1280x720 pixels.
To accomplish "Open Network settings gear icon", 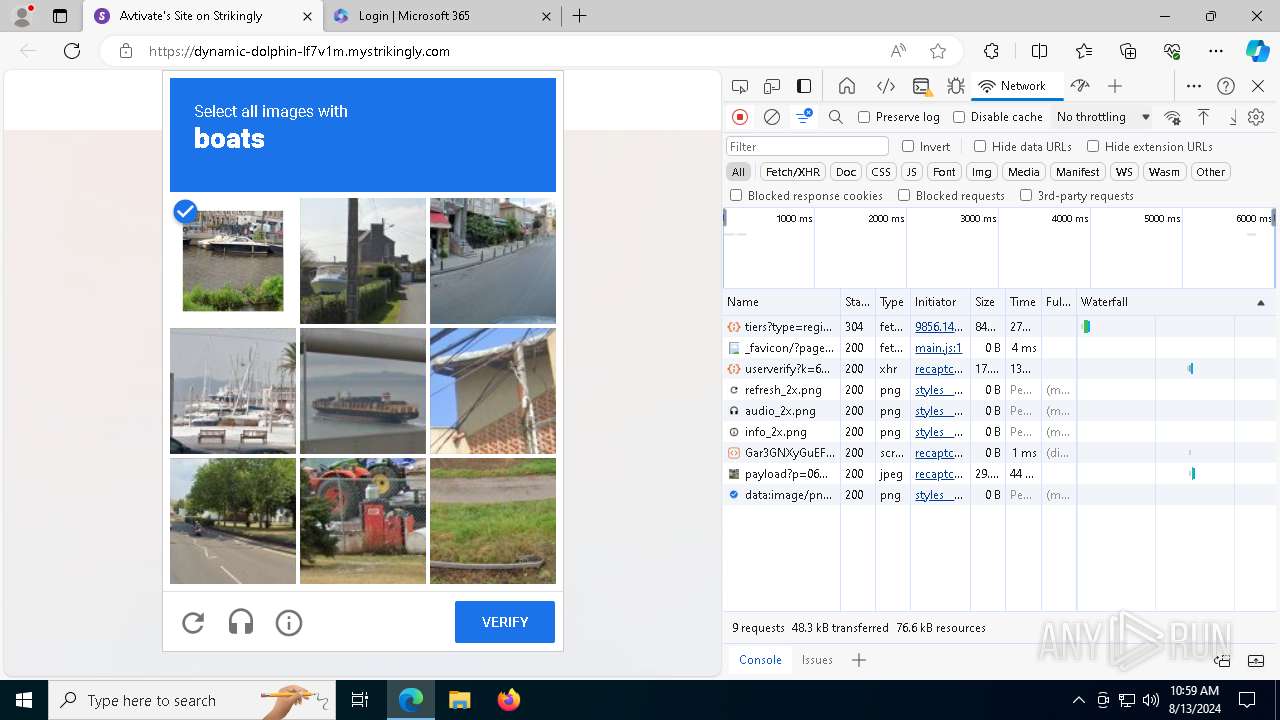I will coord(1257,117).
